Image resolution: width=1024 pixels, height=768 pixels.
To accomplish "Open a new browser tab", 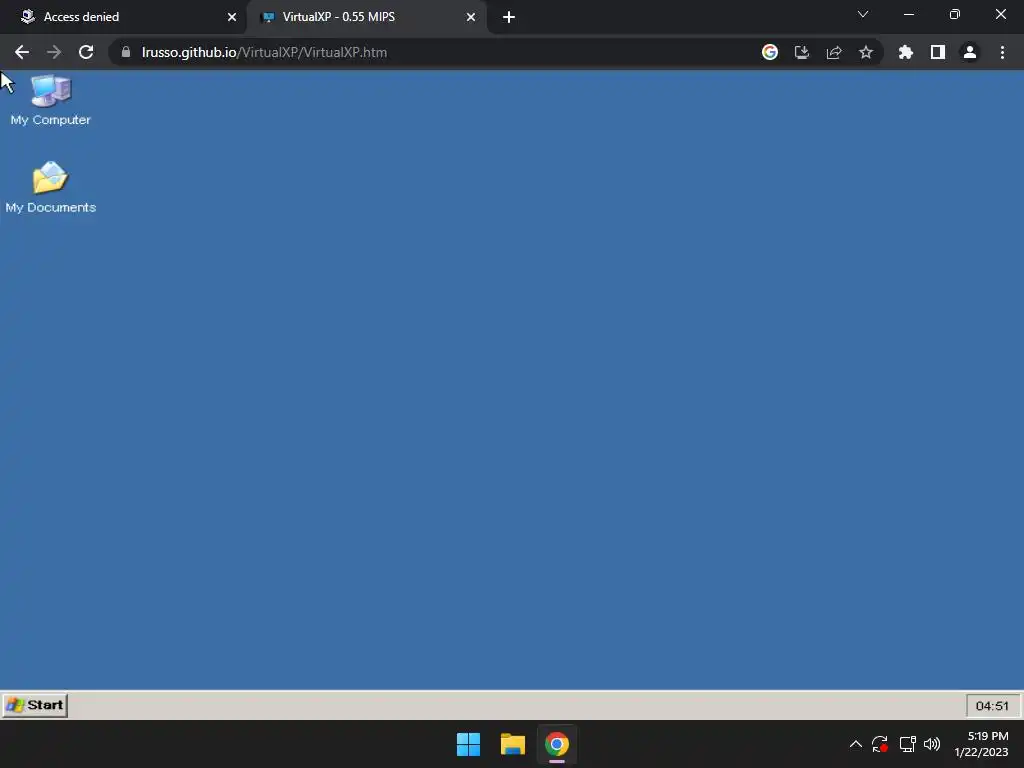I will click(509, 17).
